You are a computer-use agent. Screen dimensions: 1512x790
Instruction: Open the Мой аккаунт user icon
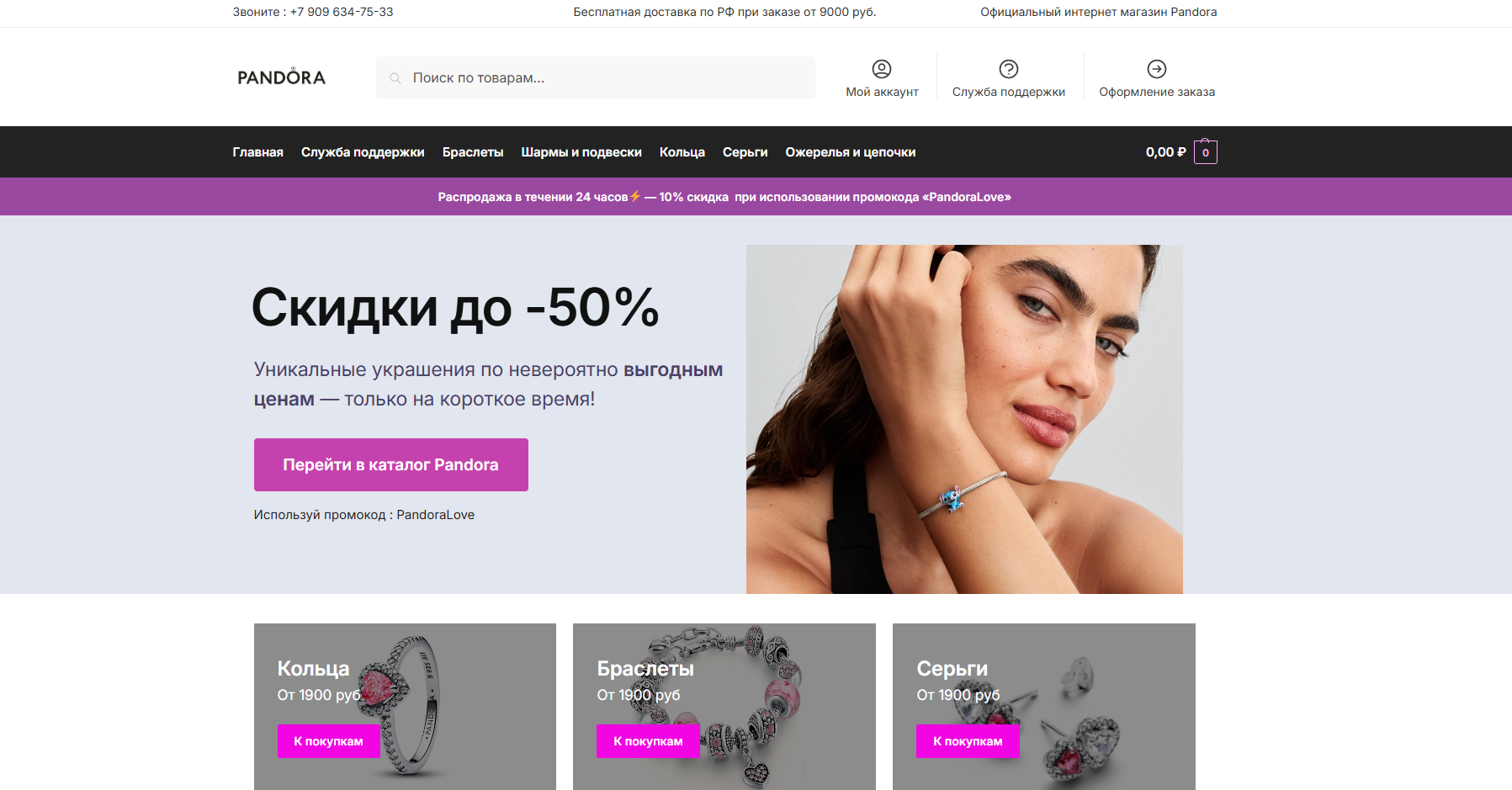(x=881, y=69)
